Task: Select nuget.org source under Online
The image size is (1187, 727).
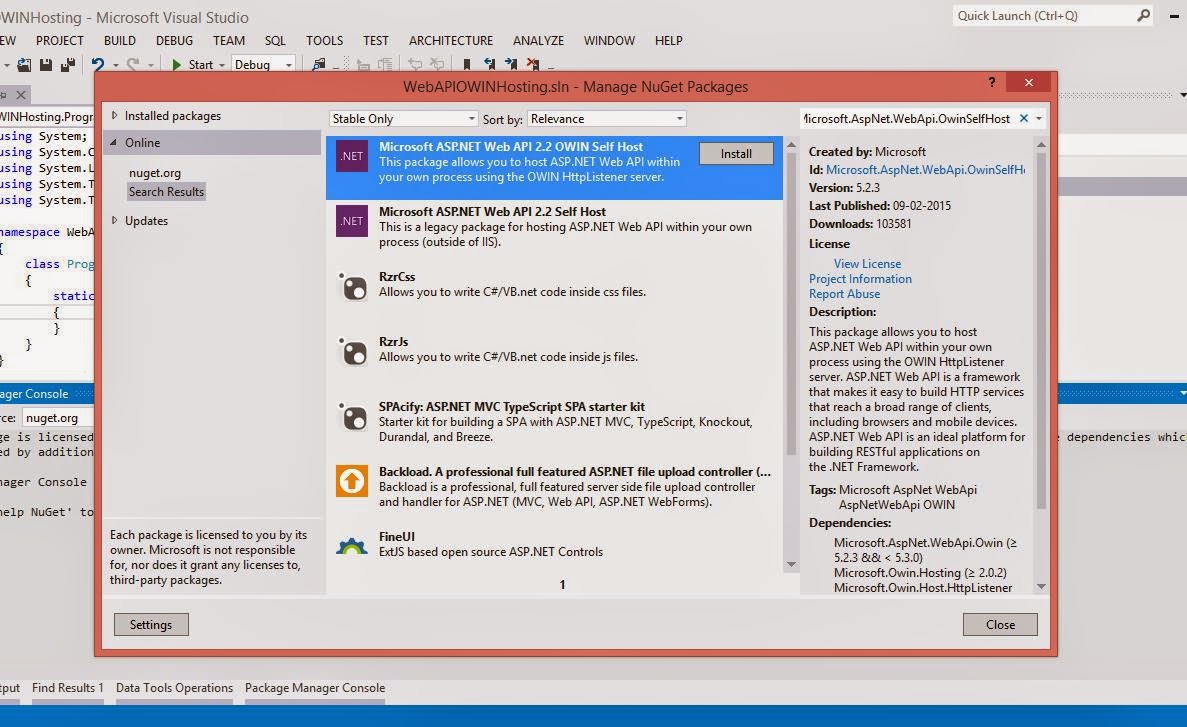Action: point(154,173)
